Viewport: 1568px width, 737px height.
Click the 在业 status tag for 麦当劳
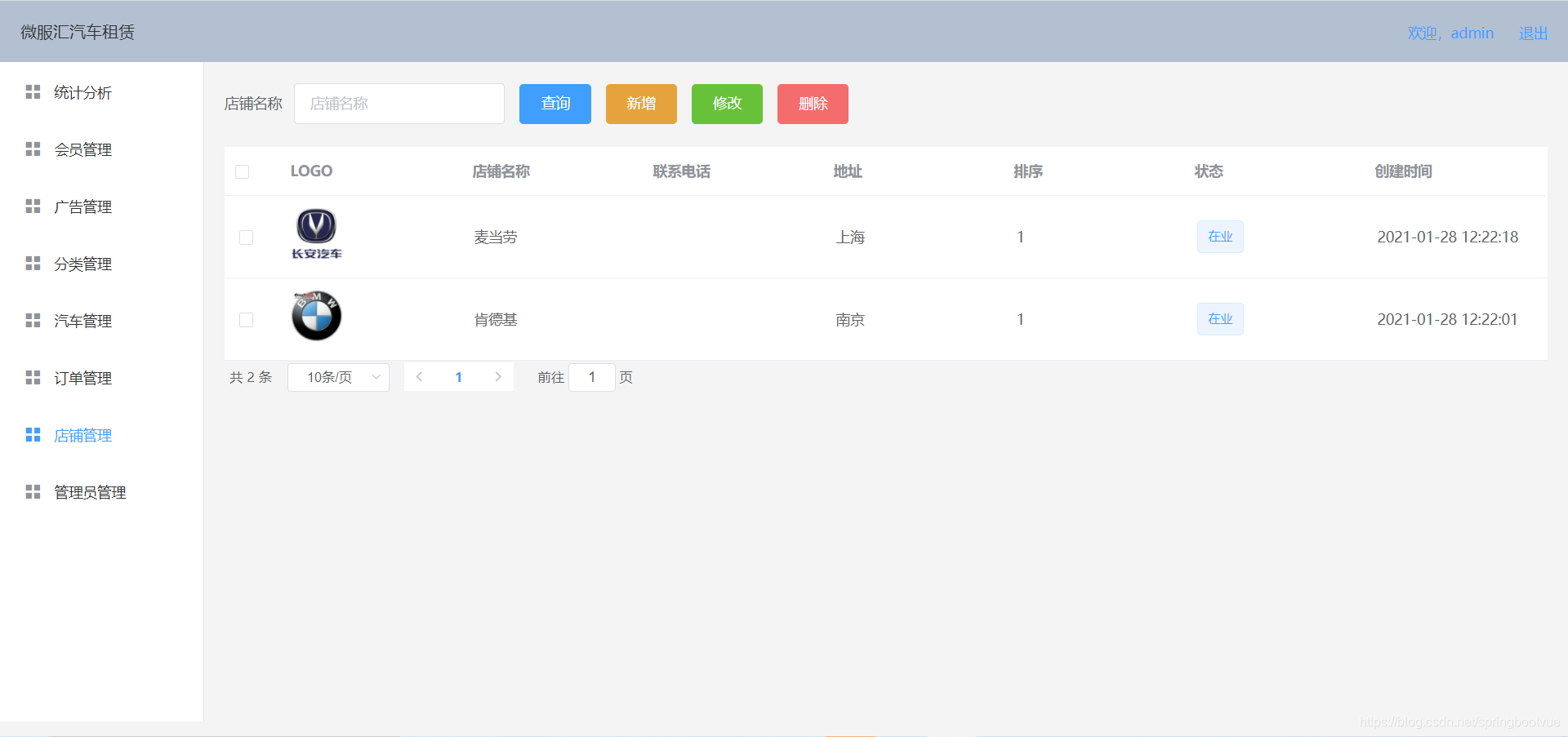tap(1220, 237)
